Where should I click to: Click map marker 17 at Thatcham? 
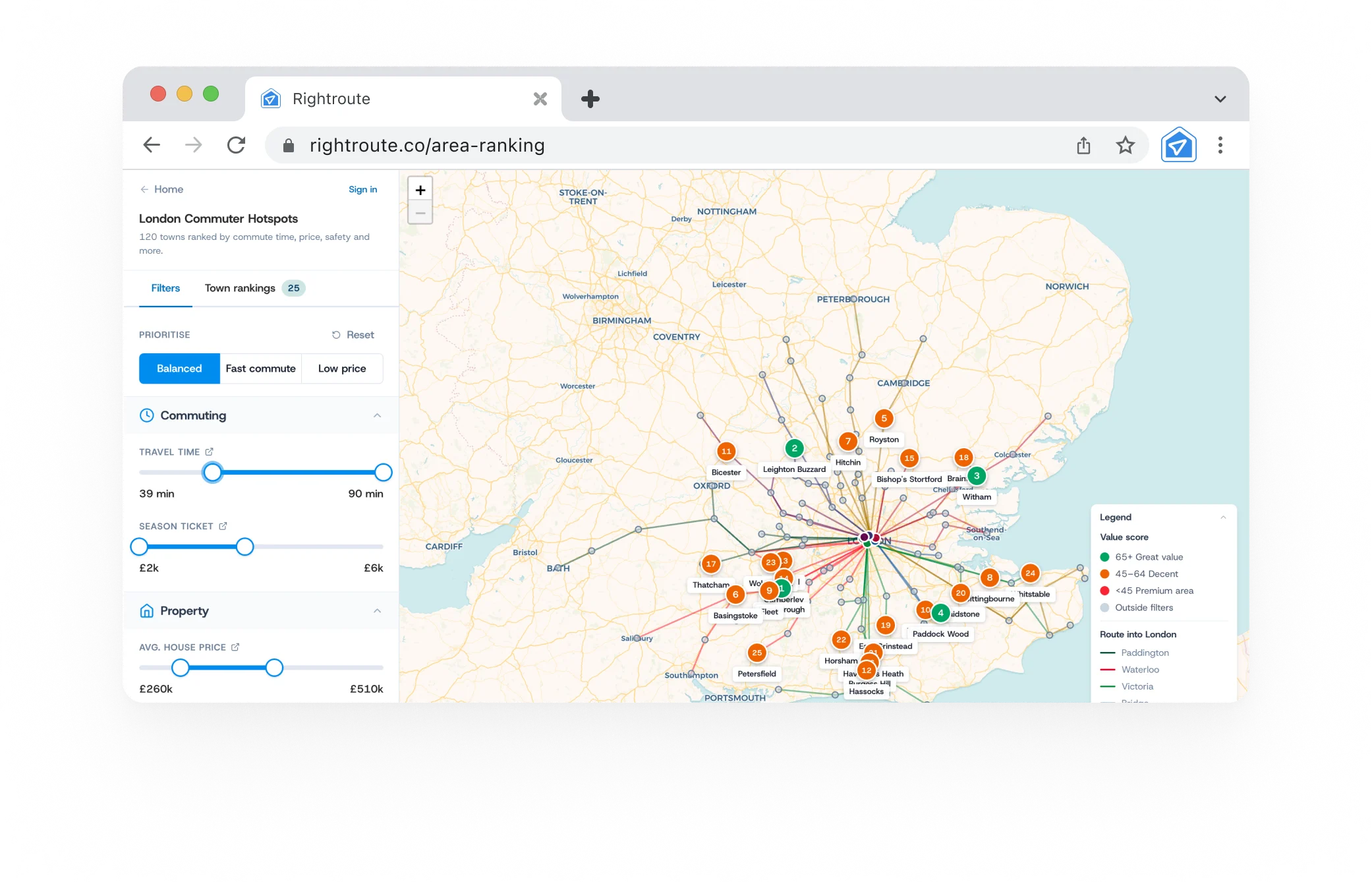point(710,564)
